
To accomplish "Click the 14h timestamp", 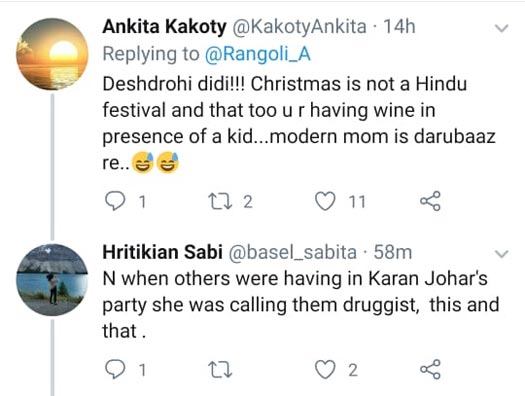I will click(399, 26).
